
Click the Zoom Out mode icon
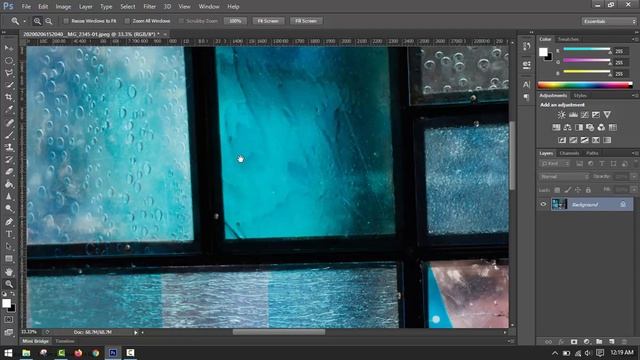49,21
